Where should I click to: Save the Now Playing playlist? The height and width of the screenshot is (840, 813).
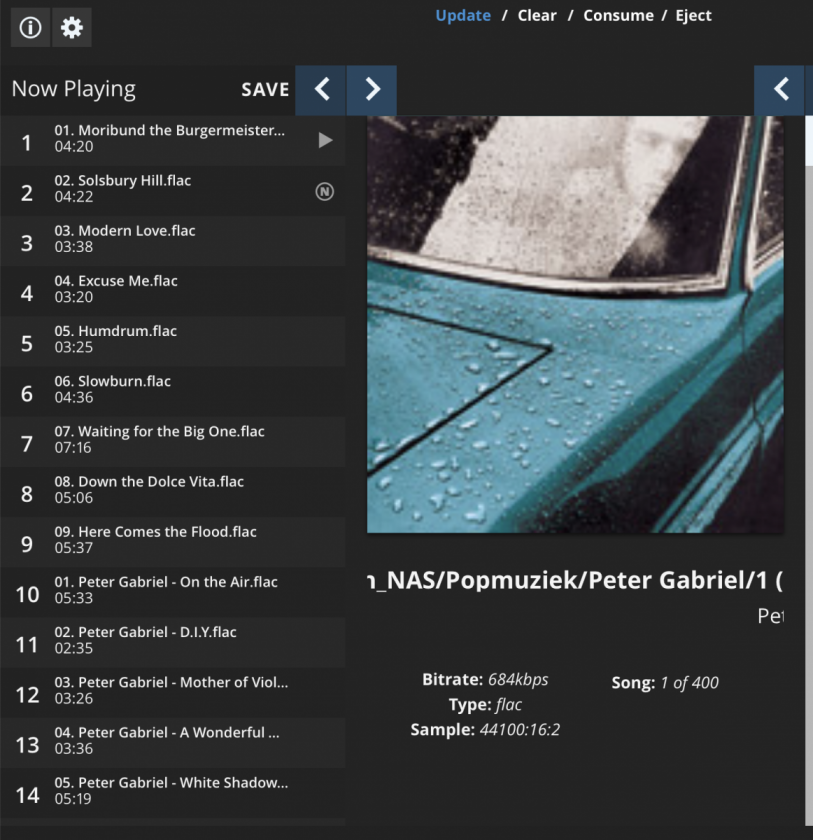[265, 89]
